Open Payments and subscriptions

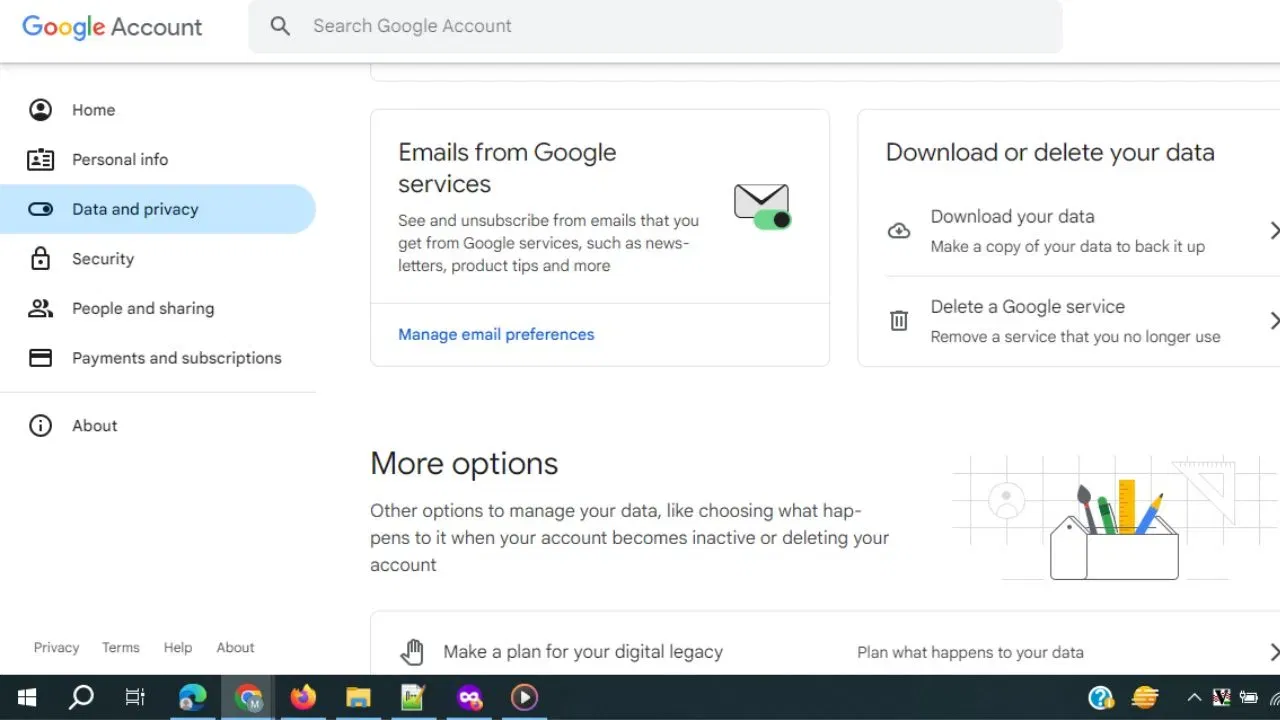158,358
